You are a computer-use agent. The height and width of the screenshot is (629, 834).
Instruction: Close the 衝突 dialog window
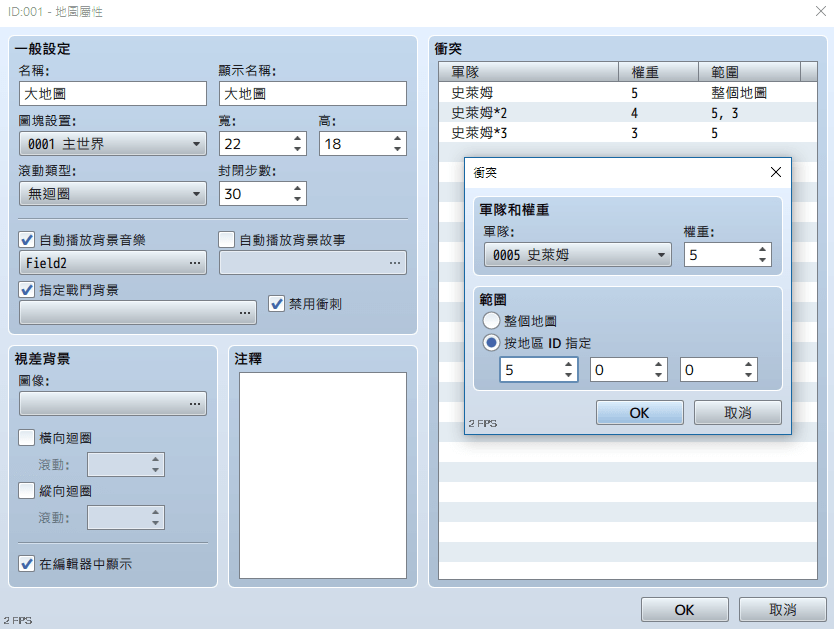tap(775, 172)
